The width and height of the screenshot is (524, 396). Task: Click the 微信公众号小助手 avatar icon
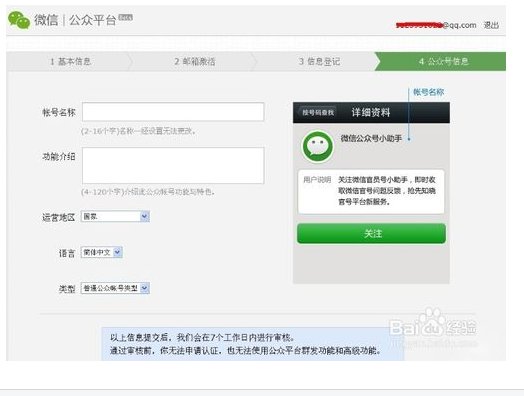[317, 147]
